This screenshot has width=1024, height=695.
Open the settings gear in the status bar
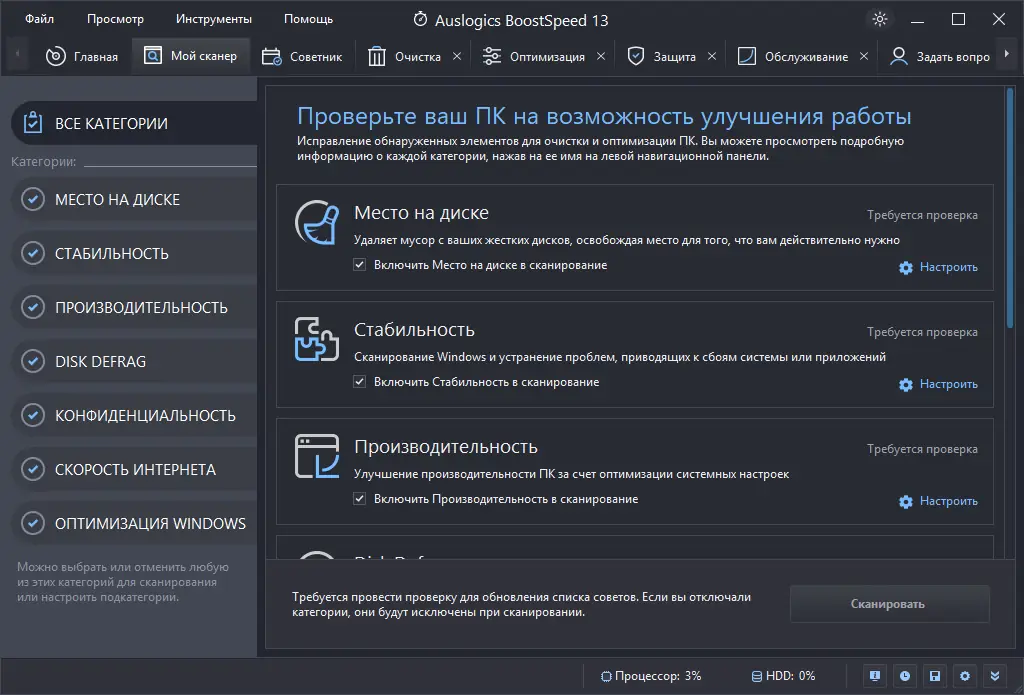point(965,676)
